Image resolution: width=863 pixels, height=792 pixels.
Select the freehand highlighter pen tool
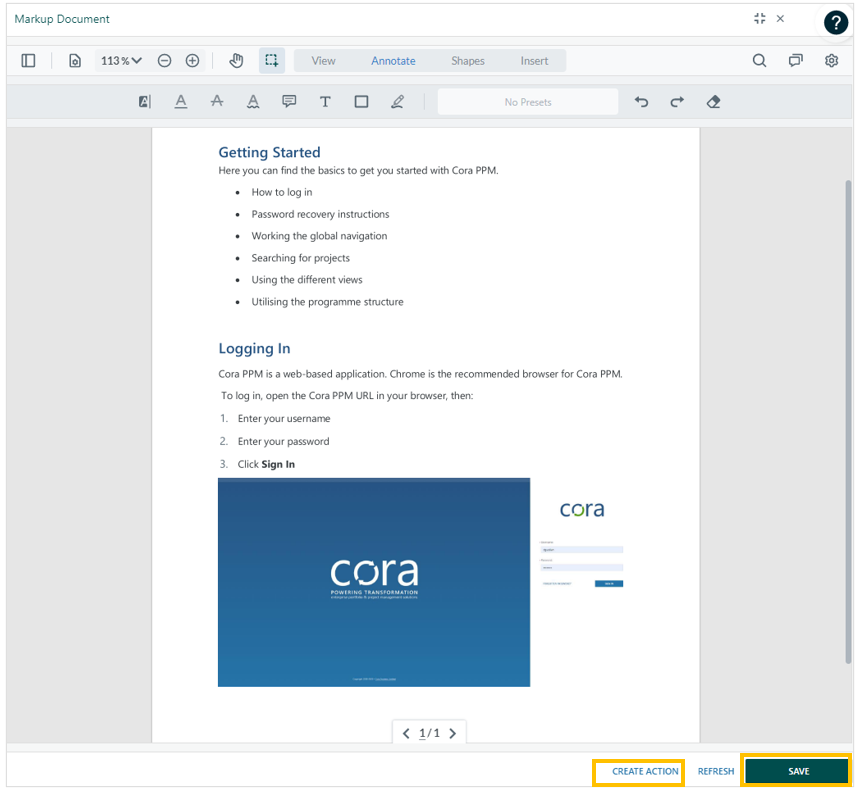point(397,102)
